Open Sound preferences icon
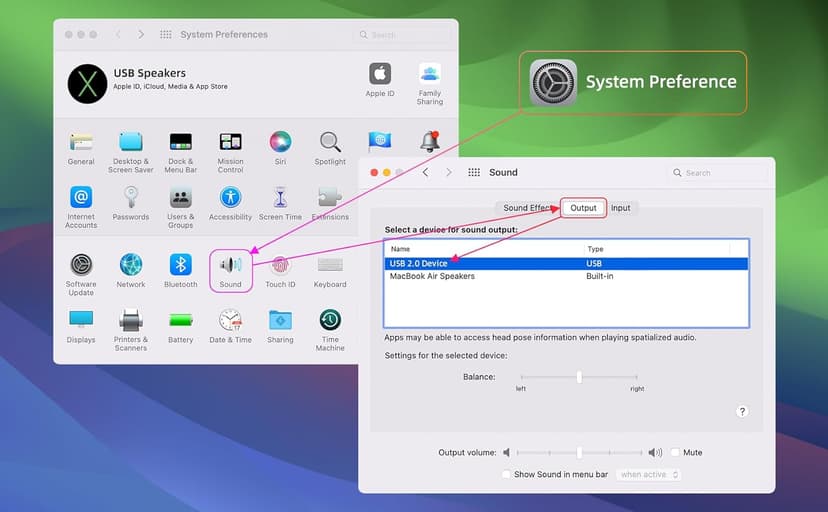Viewport: 828px width, 512px height. tap(230, 264)
